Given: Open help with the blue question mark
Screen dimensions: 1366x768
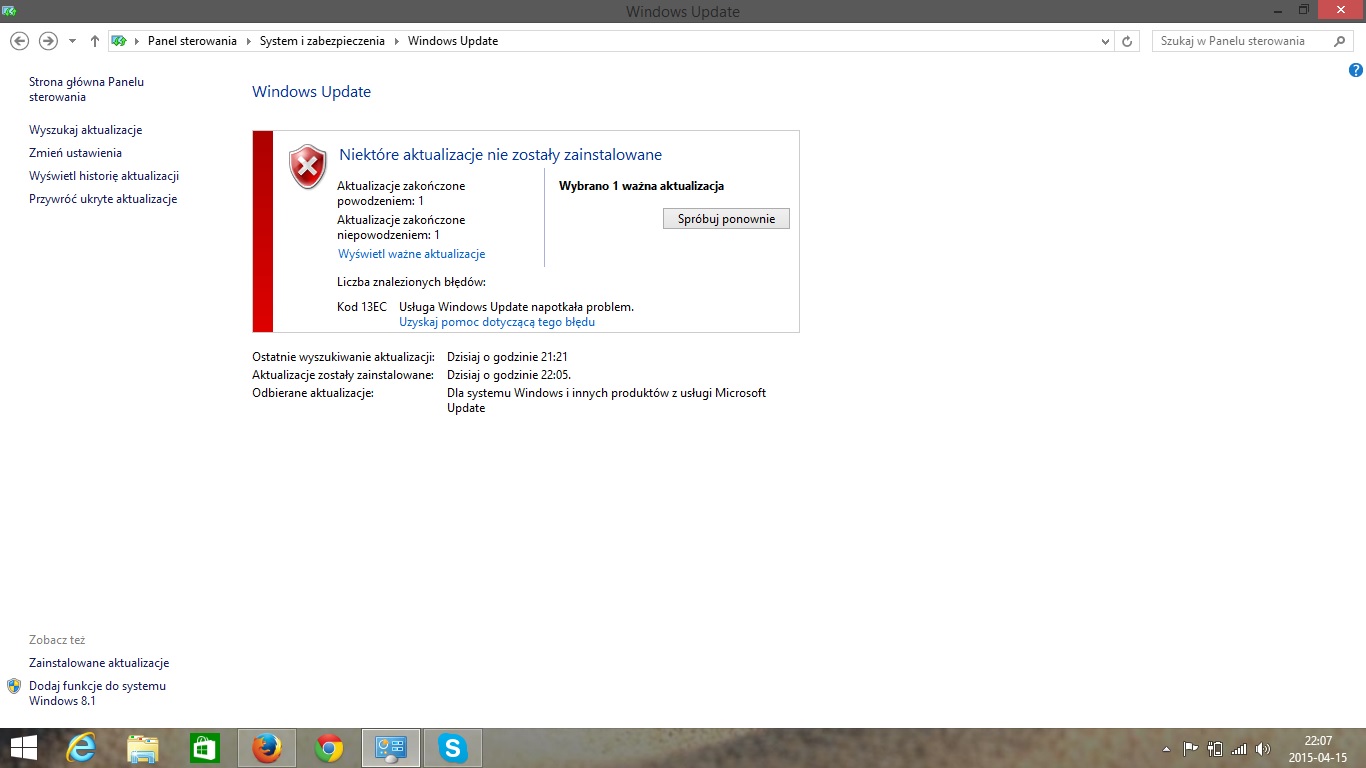Looking at the screenshot, I should 1356,70.
